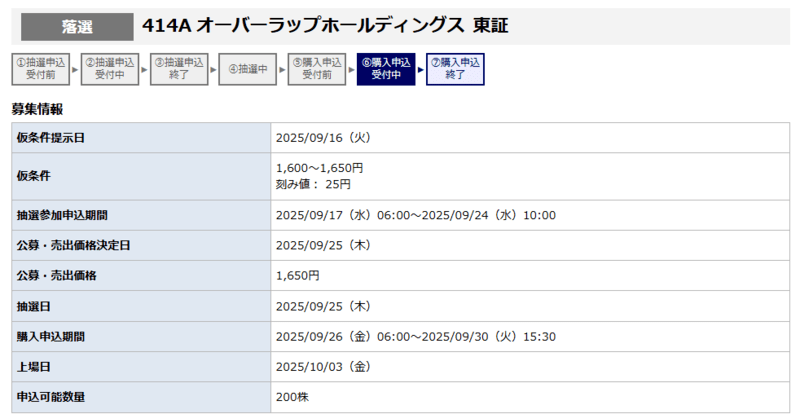
Task: Click the 1,600～1,650円 price range value
Action: [319, 168]
